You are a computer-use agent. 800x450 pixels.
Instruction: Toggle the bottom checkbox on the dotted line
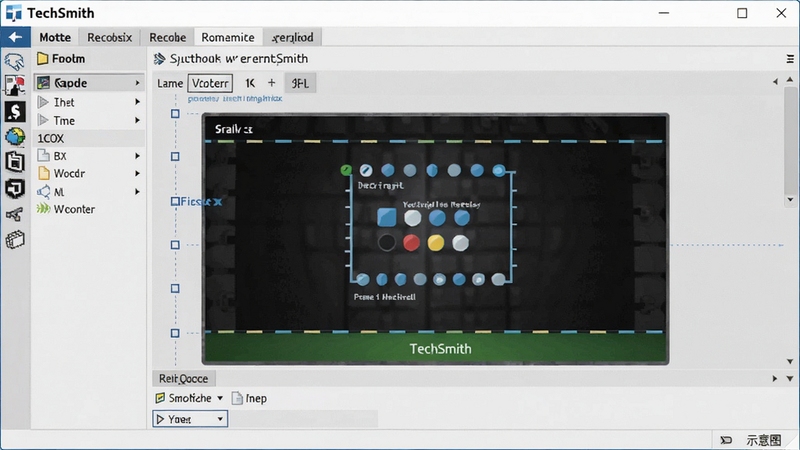pyautogui.click(x=175, y=333)
